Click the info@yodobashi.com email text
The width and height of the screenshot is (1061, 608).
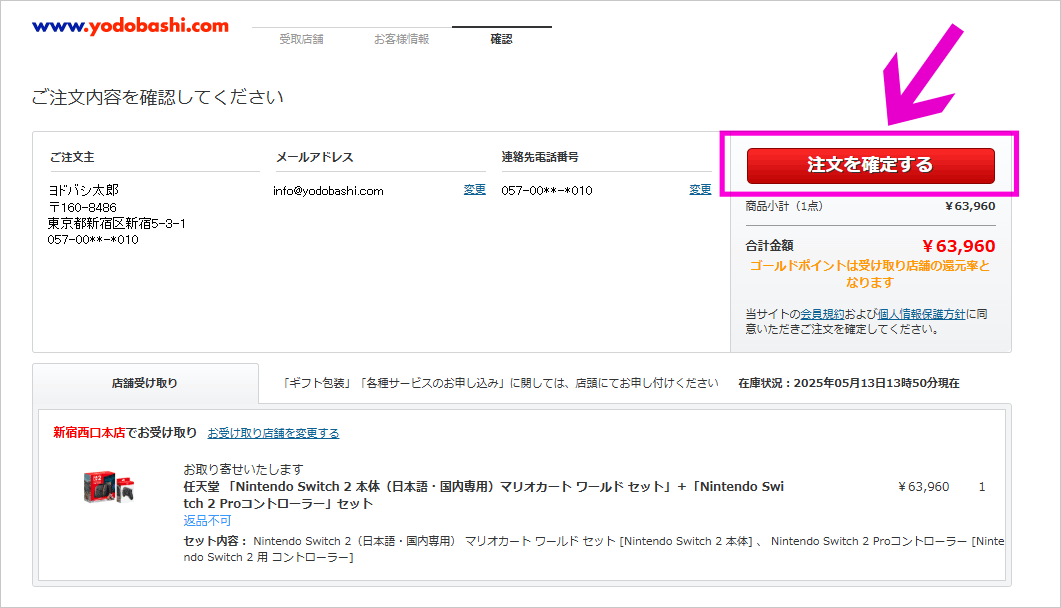(x=328, y=191)
